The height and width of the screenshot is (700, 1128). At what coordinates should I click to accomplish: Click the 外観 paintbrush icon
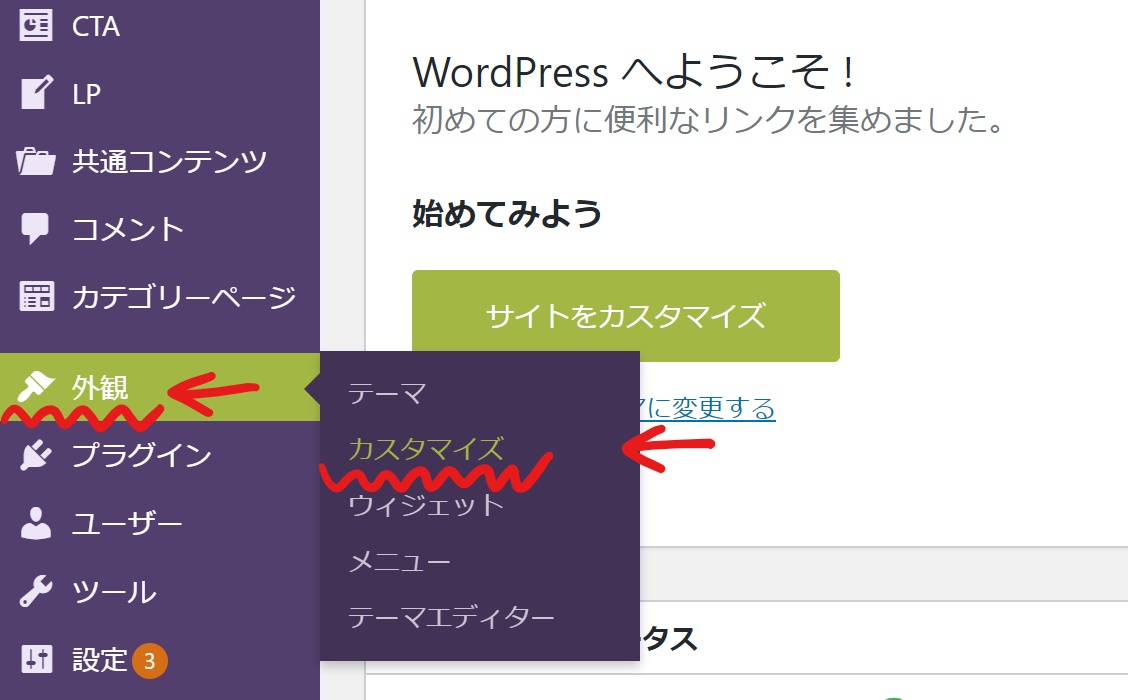pos(36,386)
